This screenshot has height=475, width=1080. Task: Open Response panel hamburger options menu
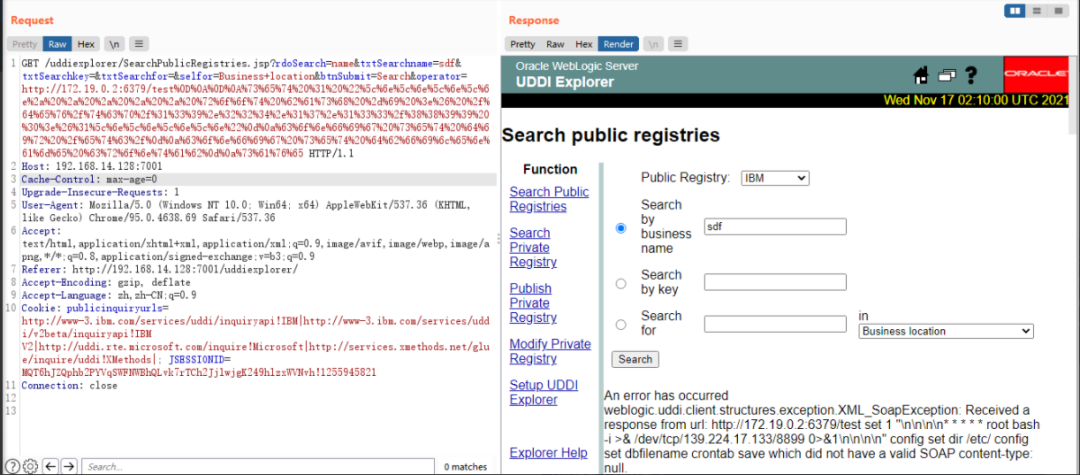pyautogui.click(x=677, y=44)
